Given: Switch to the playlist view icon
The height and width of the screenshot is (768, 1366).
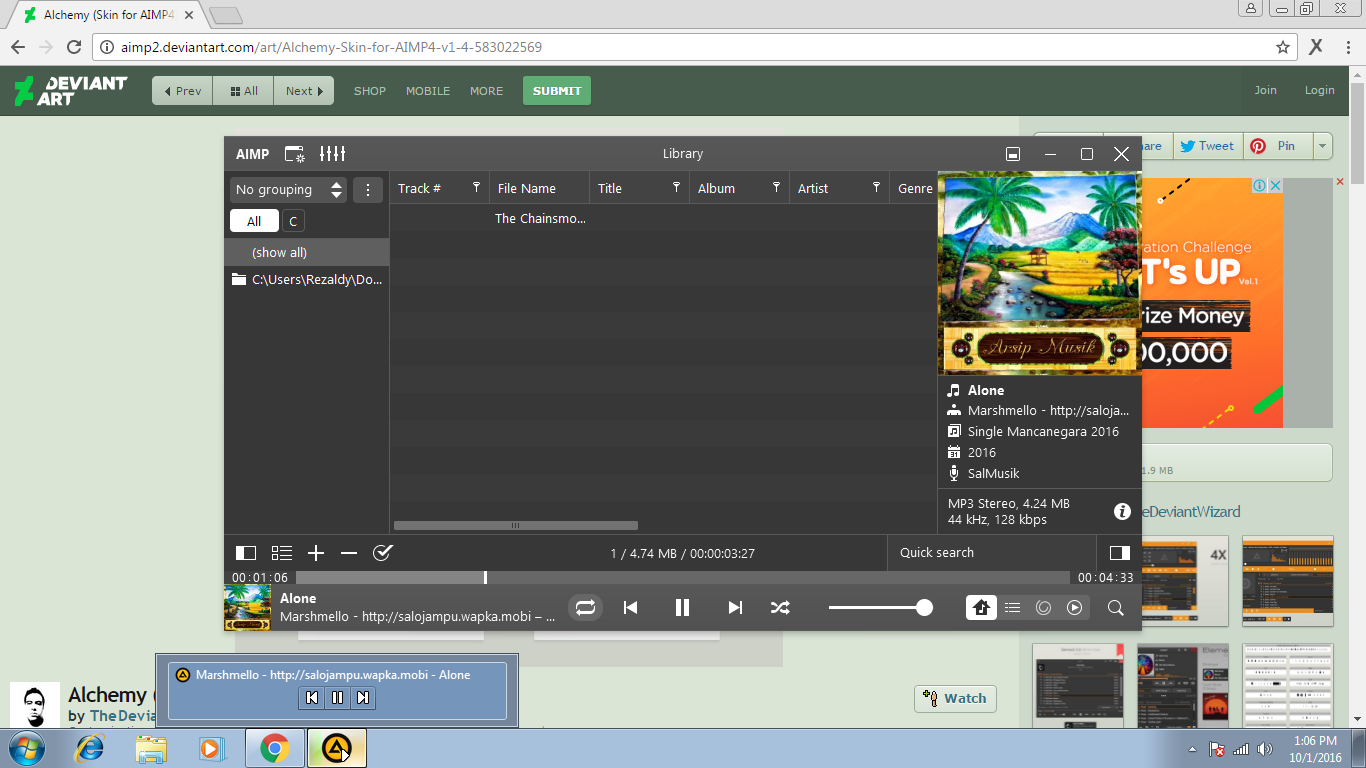Looking at the screenshot, I should [1013, 607].
